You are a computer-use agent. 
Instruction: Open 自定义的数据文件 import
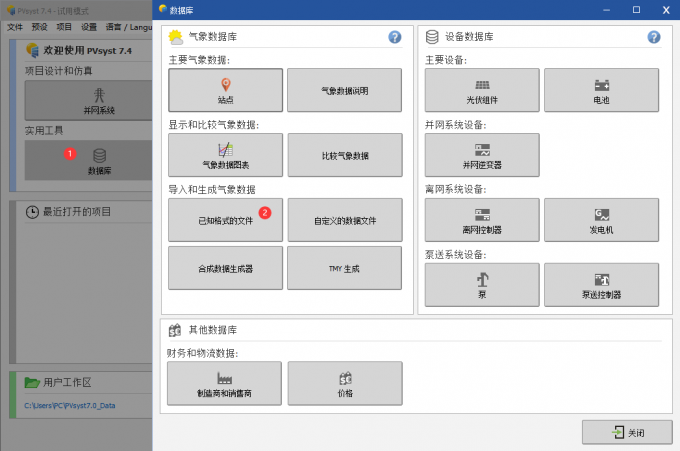point(345,220)
